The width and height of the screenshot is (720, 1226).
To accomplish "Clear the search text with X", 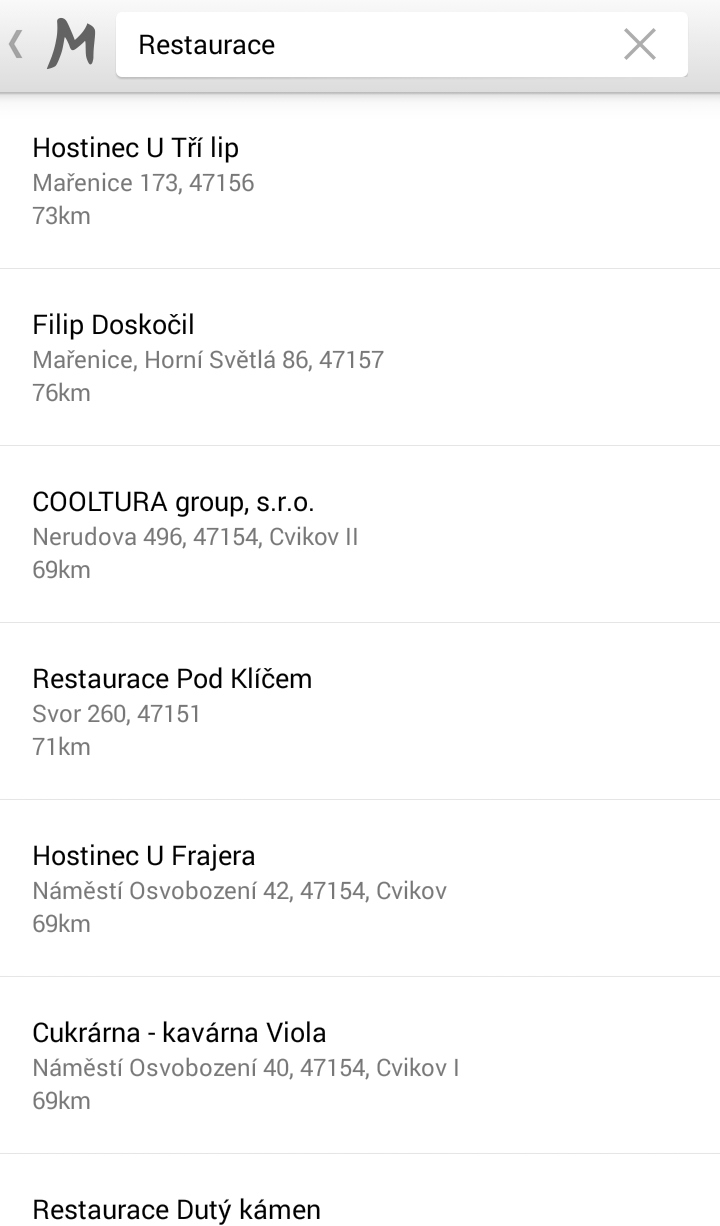I will point(639,44).
